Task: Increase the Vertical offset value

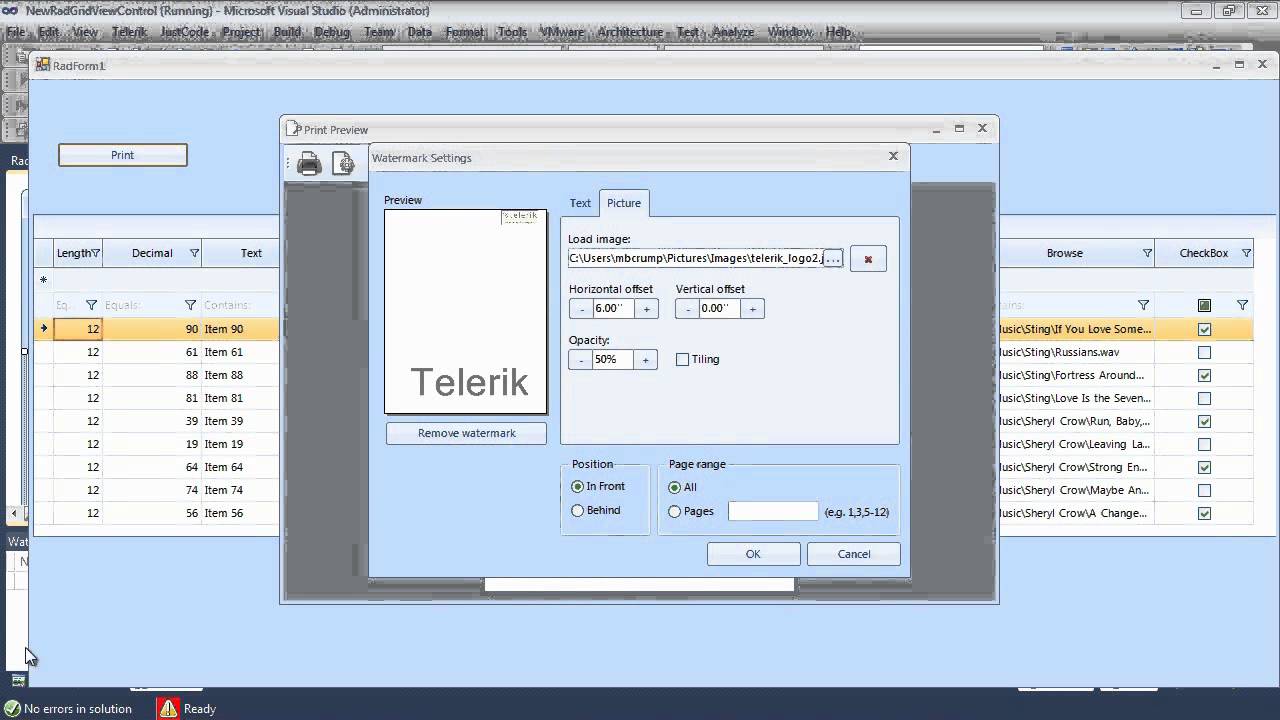Action: pos(752,309)
